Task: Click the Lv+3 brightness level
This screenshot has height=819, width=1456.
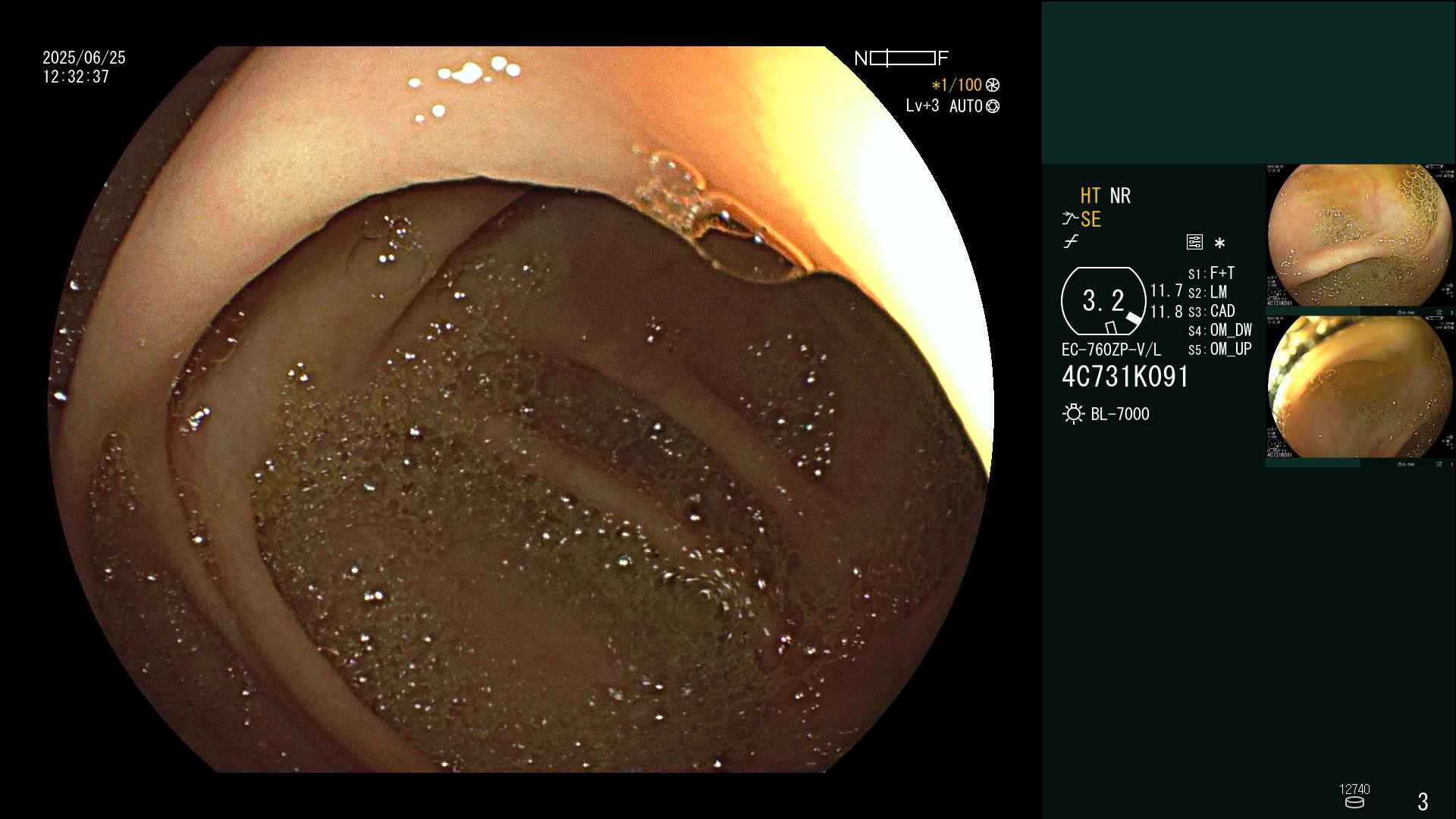Action: (x=922, y=105)
